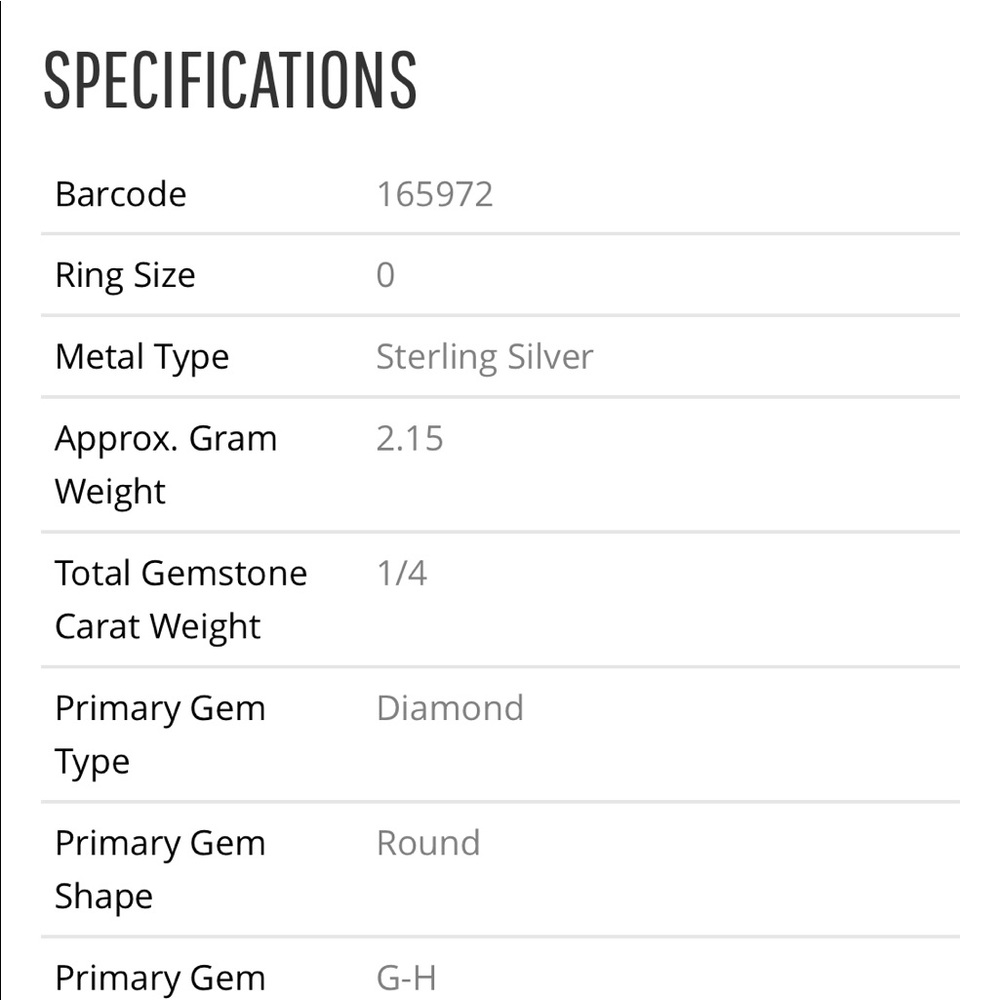This screenshot has height=1000, width=1000.
Task: Click the ring size value 0
Action: pos(385,276)
